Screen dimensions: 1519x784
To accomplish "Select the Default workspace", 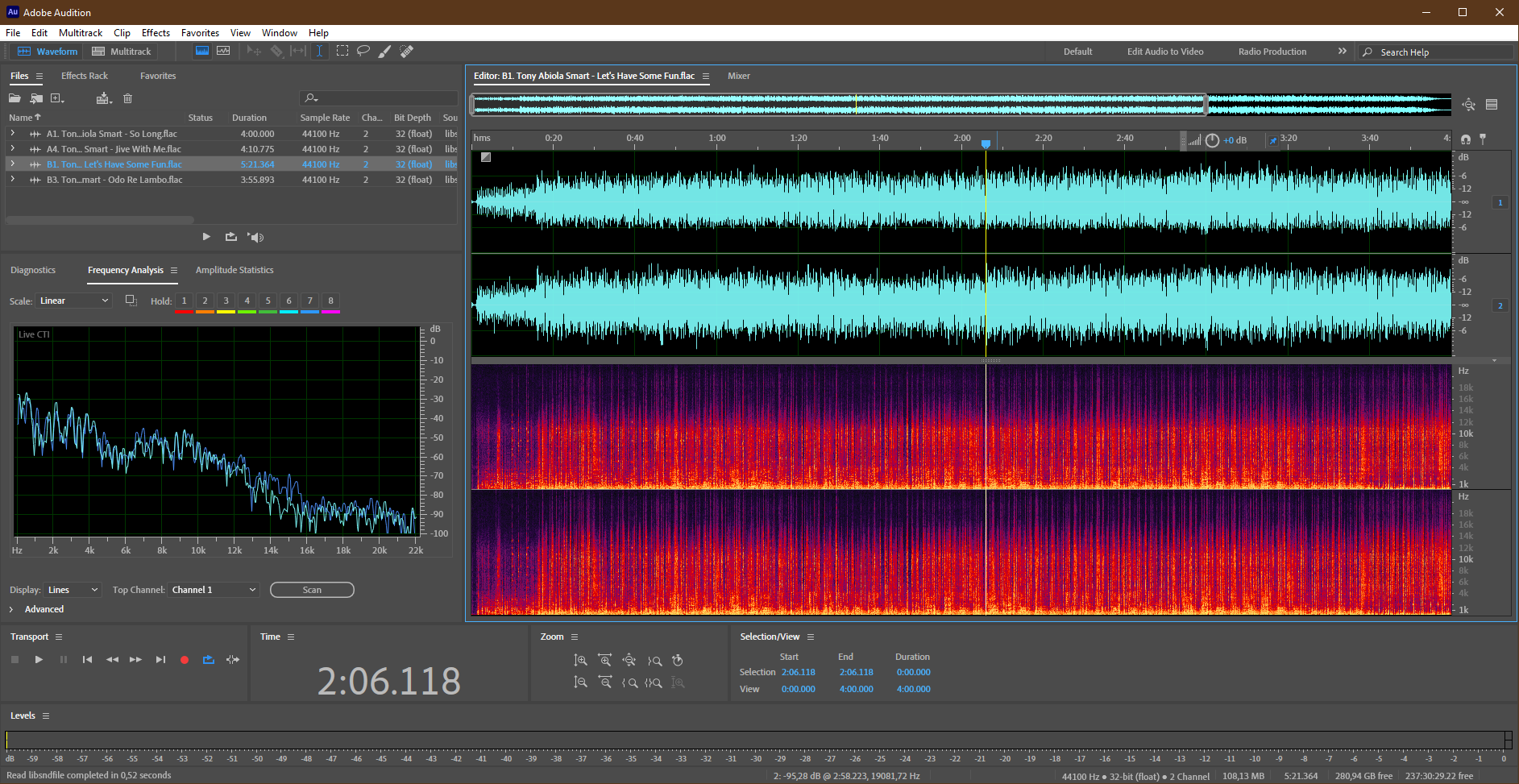I will 1077,52.
